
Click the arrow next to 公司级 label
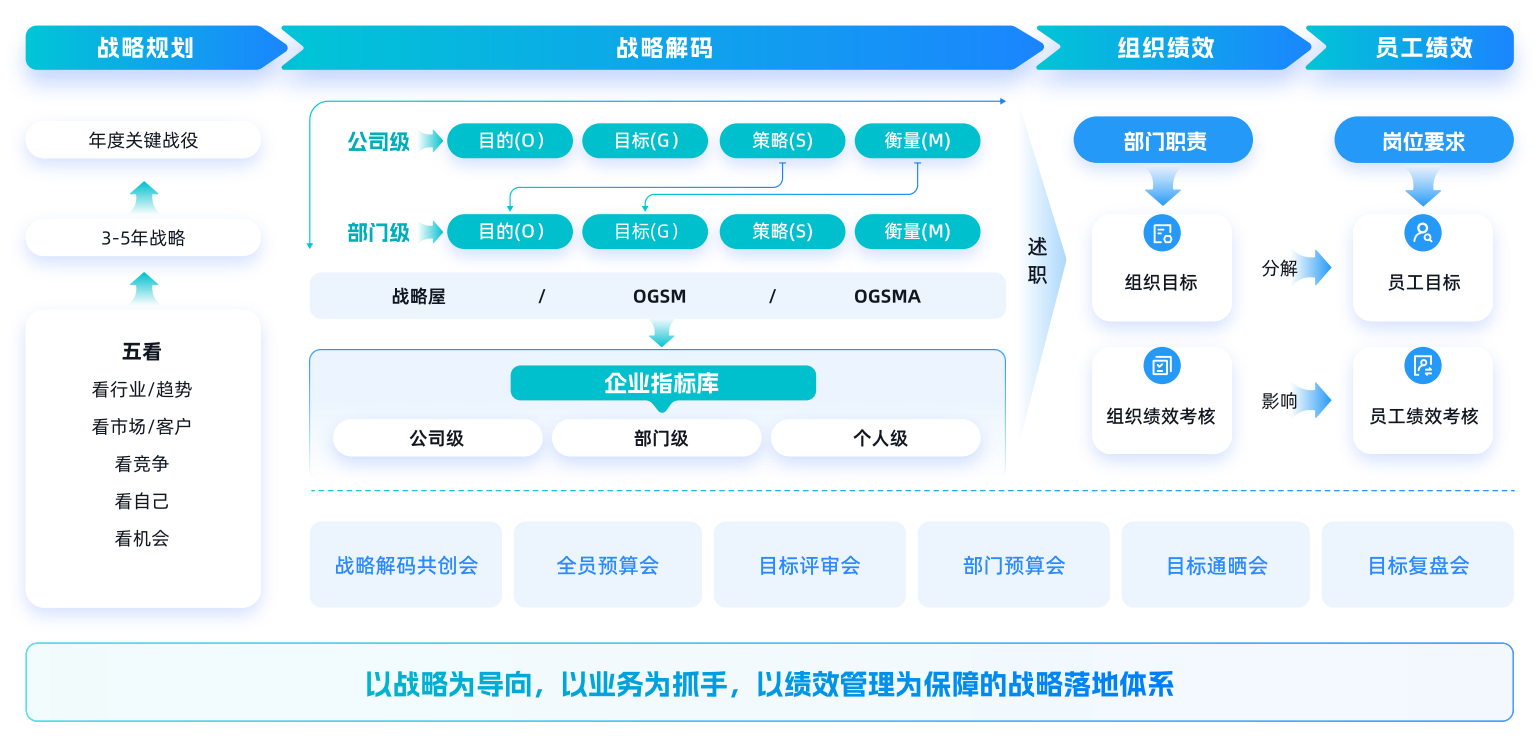tap(430, 141)
